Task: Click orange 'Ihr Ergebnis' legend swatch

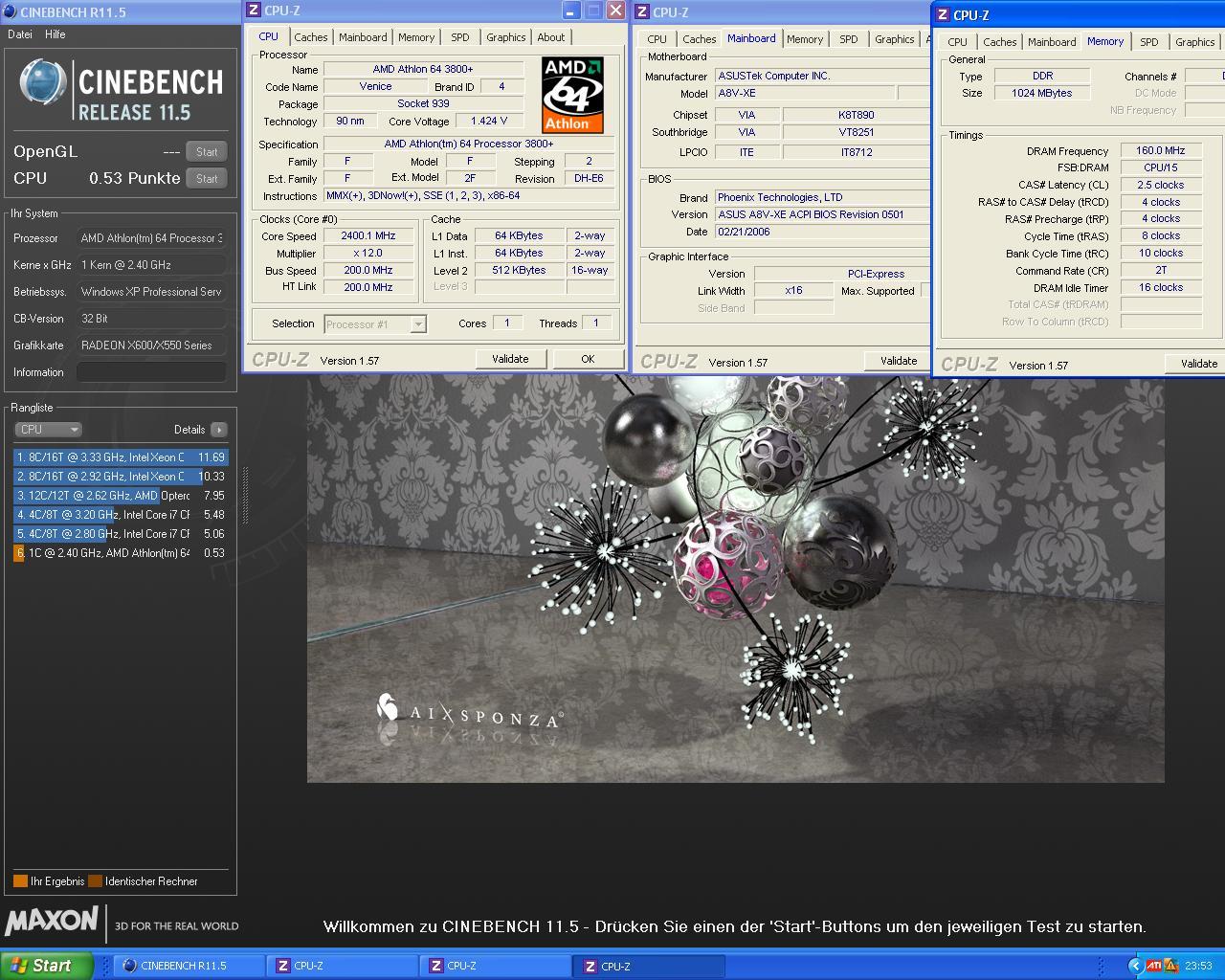Action: tap(20, 881)
